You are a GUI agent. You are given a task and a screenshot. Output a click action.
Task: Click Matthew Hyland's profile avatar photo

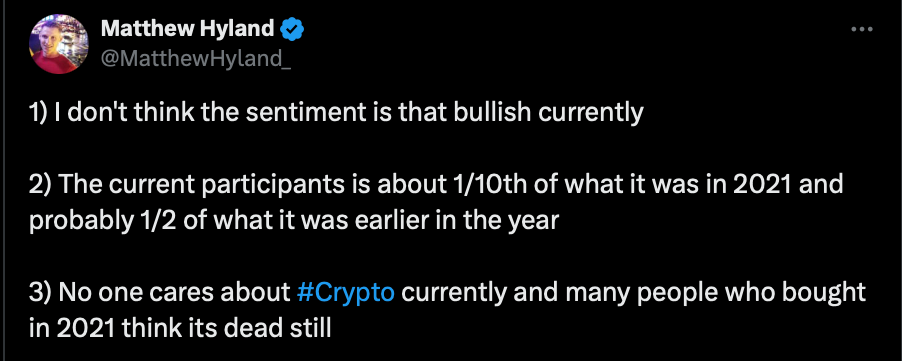[59, 44]
